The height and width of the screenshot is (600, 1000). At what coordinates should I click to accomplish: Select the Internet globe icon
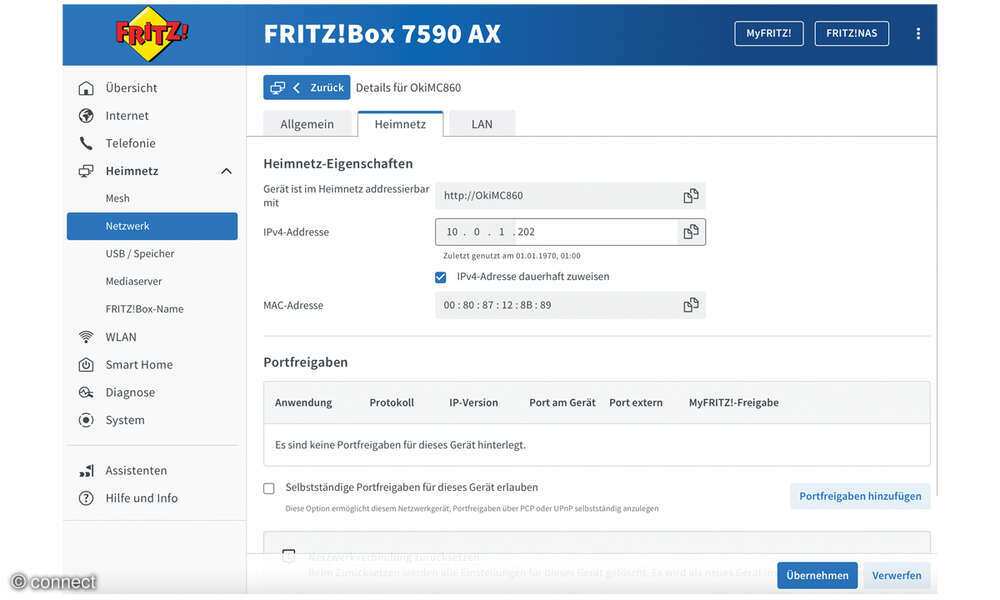pos(85,115)
